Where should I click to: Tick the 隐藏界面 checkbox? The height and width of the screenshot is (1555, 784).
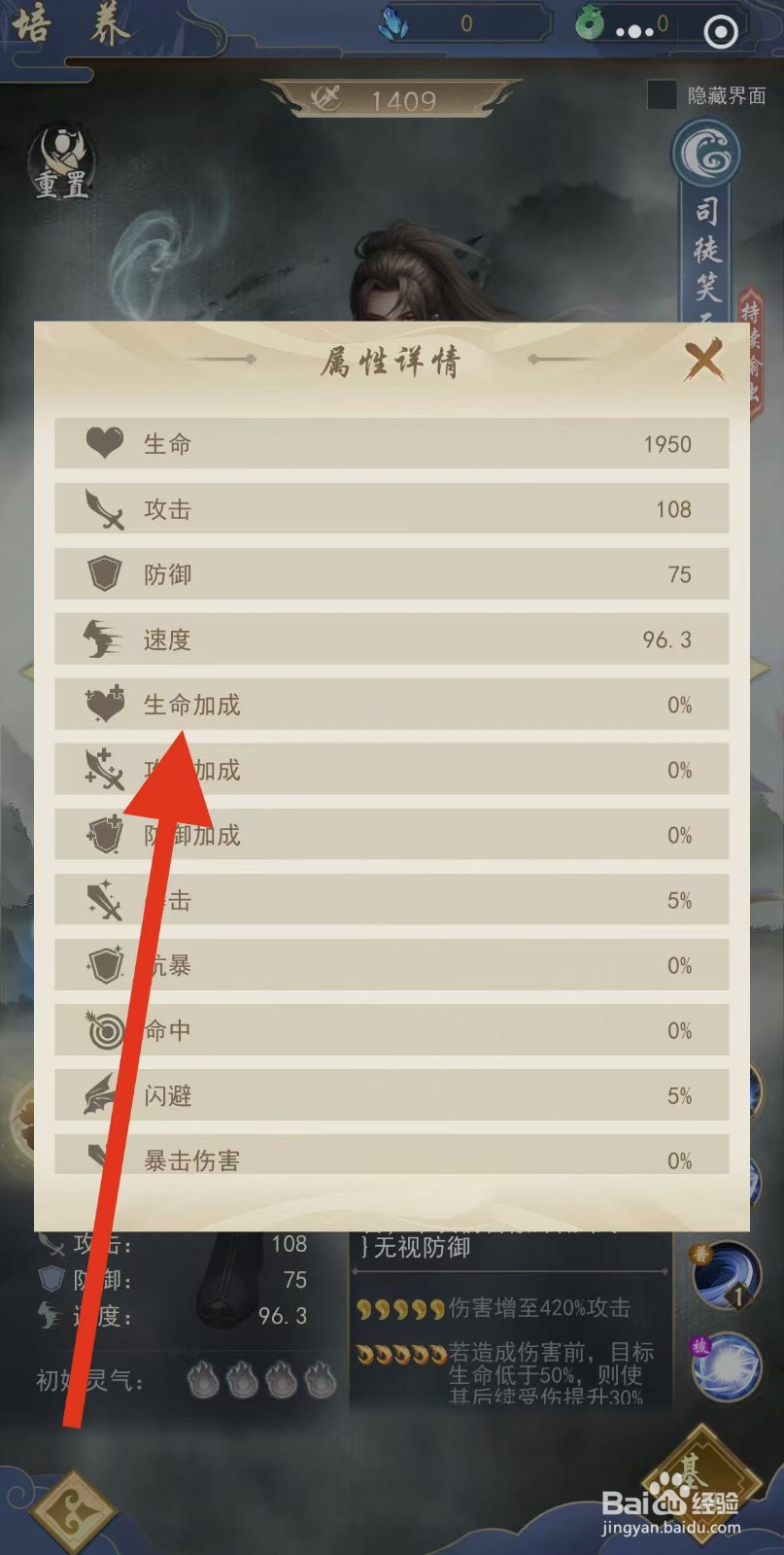point(662,95)
